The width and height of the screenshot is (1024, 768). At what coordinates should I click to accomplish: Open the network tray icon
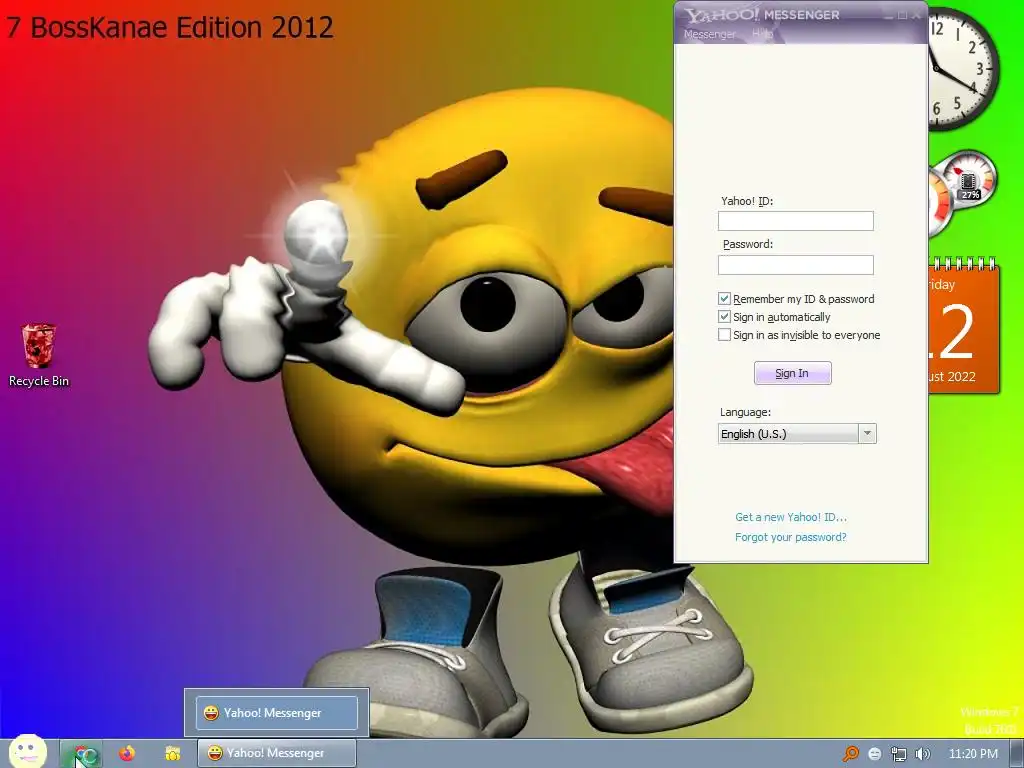899,754
